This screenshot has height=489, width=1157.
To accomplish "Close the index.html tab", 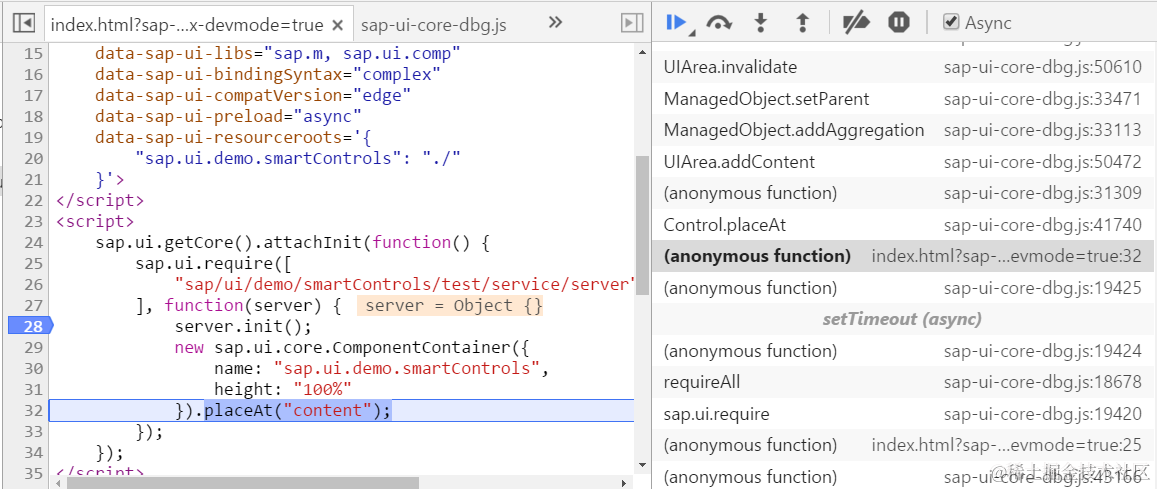I will coord(337,25).
